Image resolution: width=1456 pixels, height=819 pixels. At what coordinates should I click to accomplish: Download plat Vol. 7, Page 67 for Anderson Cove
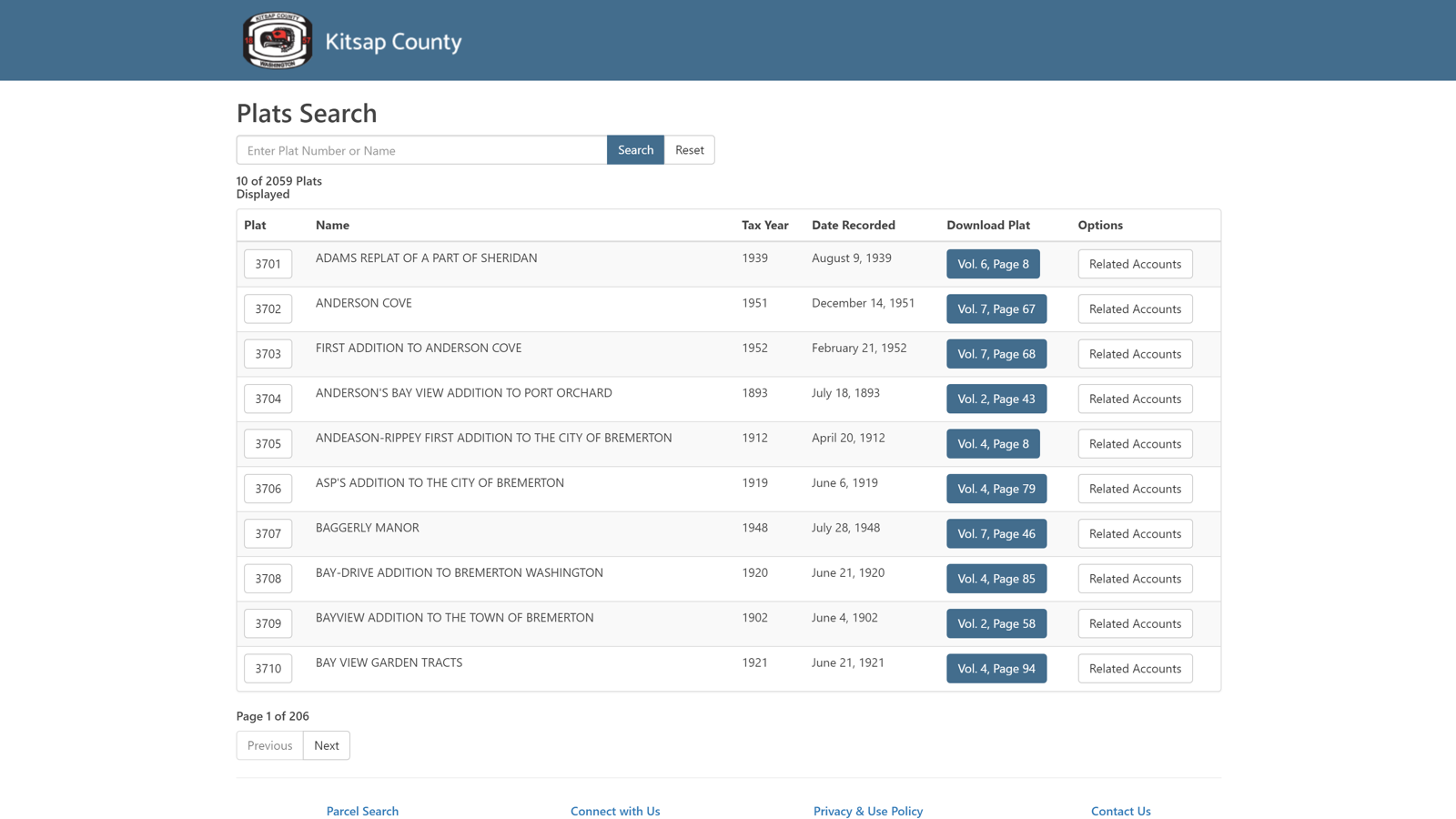[x=996, y=308]
